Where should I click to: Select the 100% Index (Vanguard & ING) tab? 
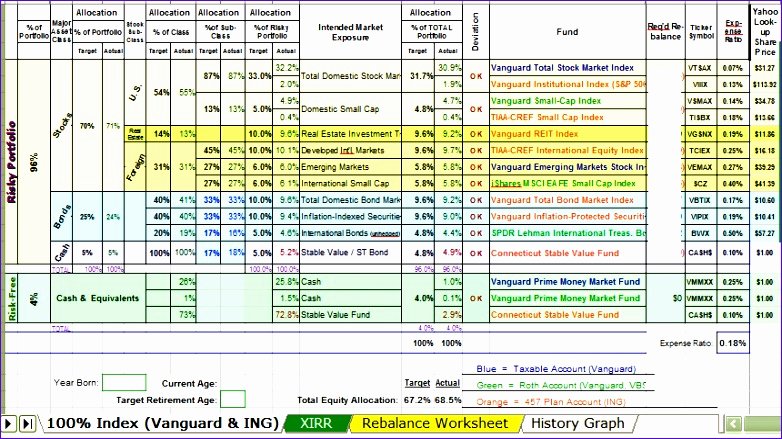(x=162, y=424)
